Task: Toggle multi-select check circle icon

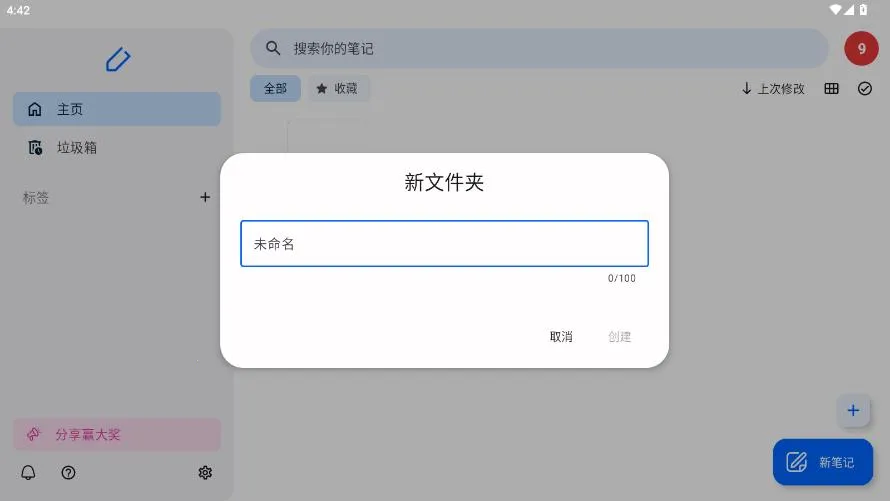Action: (865, 89)
